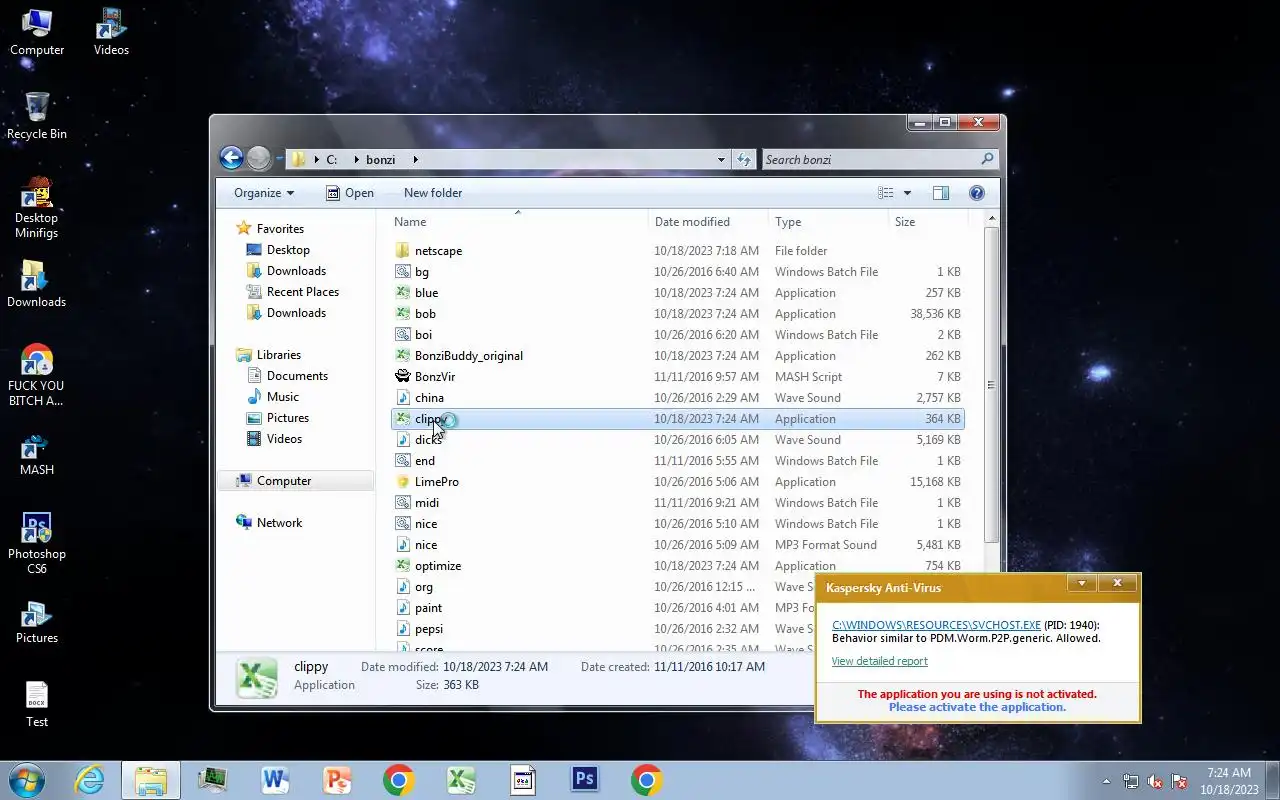Image resolution: width=1280 pixels, height=800 pixels.
Task: Click the taskbar clock showing 7:24 AM
Action: tap(1229, 773)
